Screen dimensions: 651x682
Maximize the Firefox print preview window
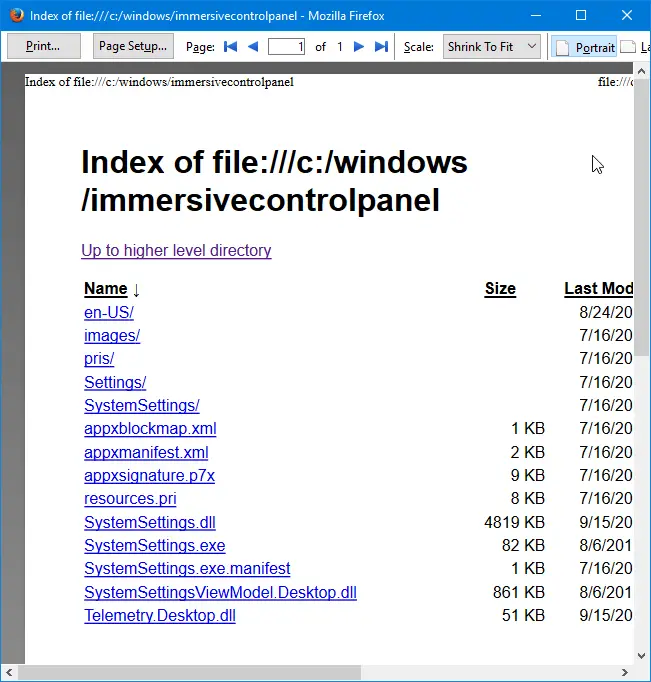(581, 15)
